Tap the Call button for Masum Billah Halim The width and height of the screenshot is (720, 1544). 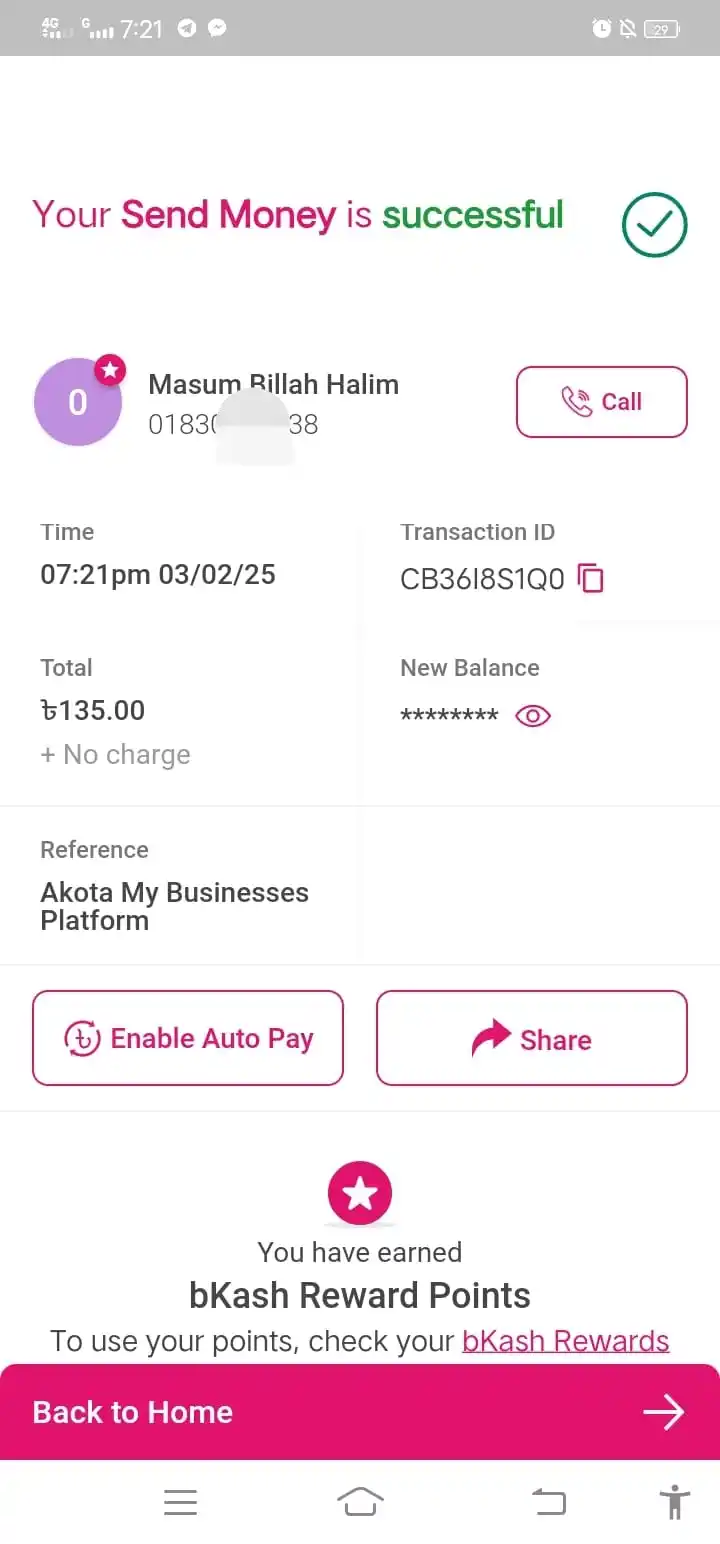(x=602, y=402)
